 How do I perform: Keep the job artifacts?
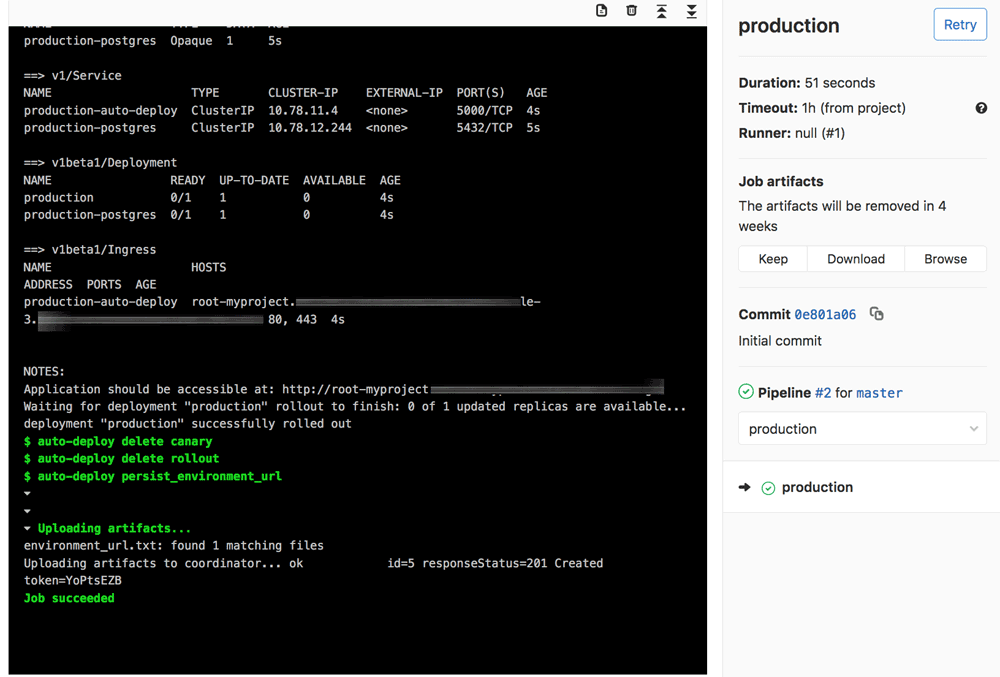click(x=773, y=259)
